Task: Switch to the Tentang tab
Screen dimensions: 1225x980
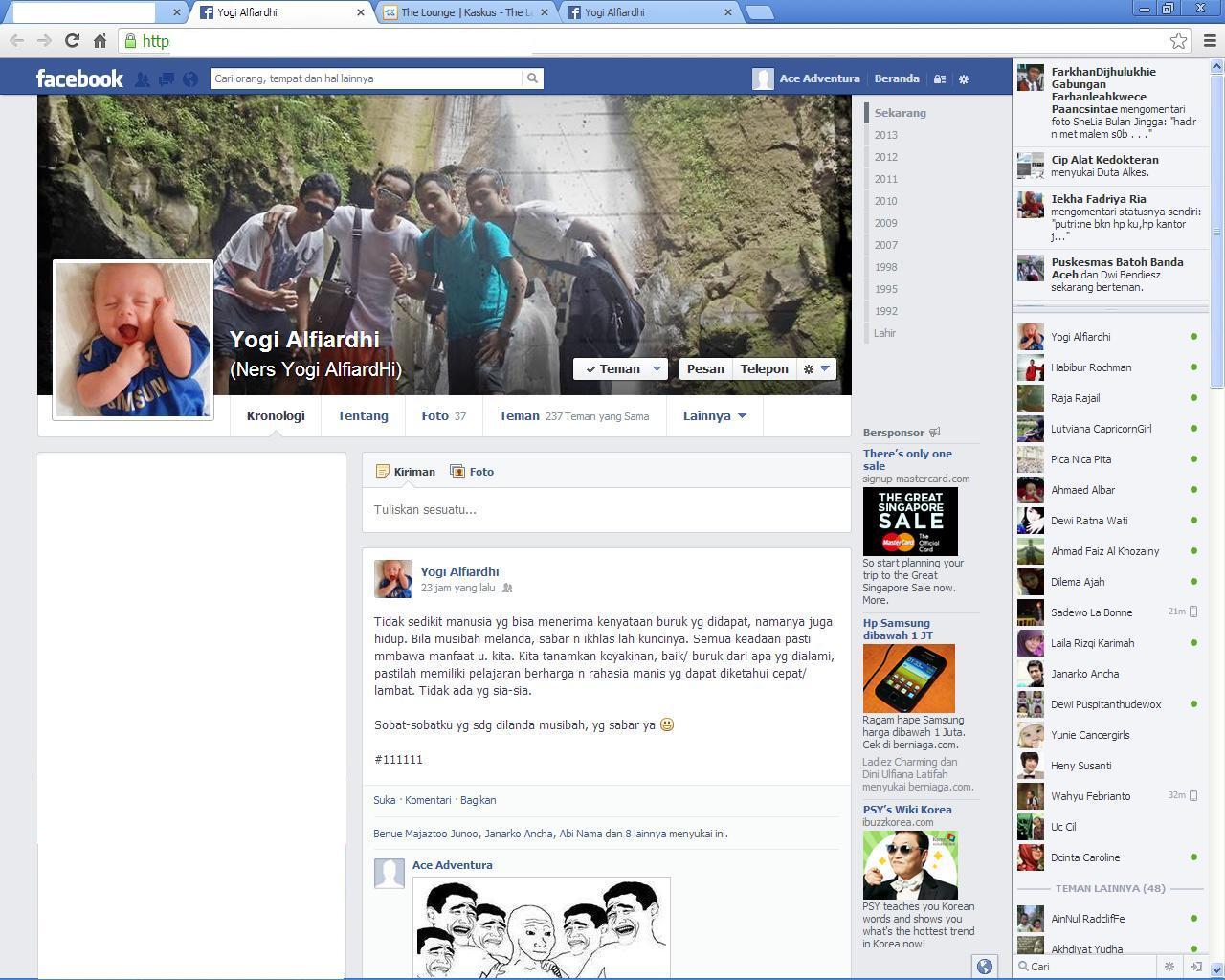Action: 363,415
